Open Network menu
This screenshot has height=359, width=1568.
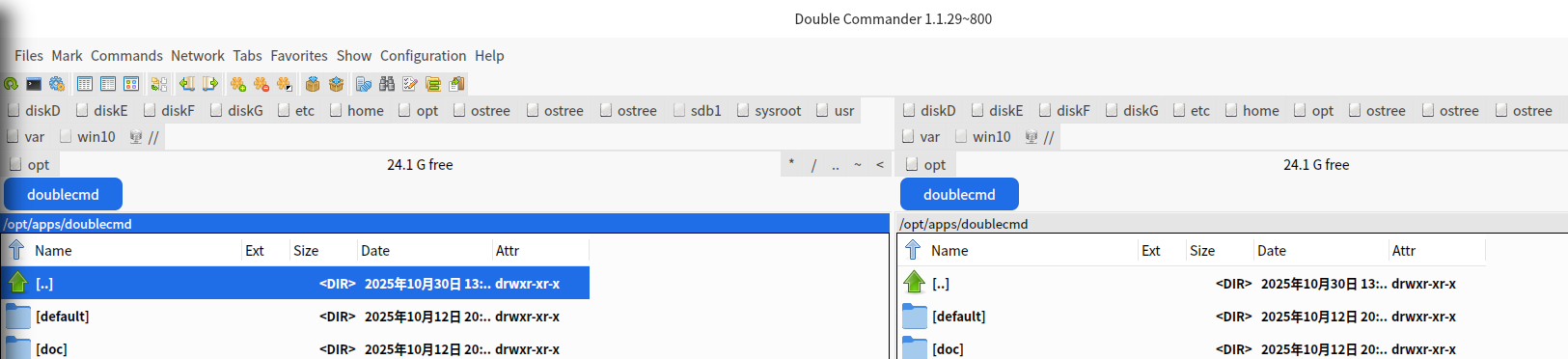(x=198, y=56)
